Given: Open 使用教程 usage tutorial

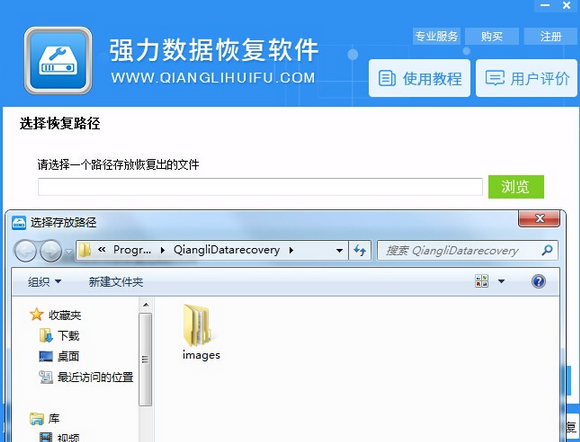Looking at the screenshot, I should point(419,78).
